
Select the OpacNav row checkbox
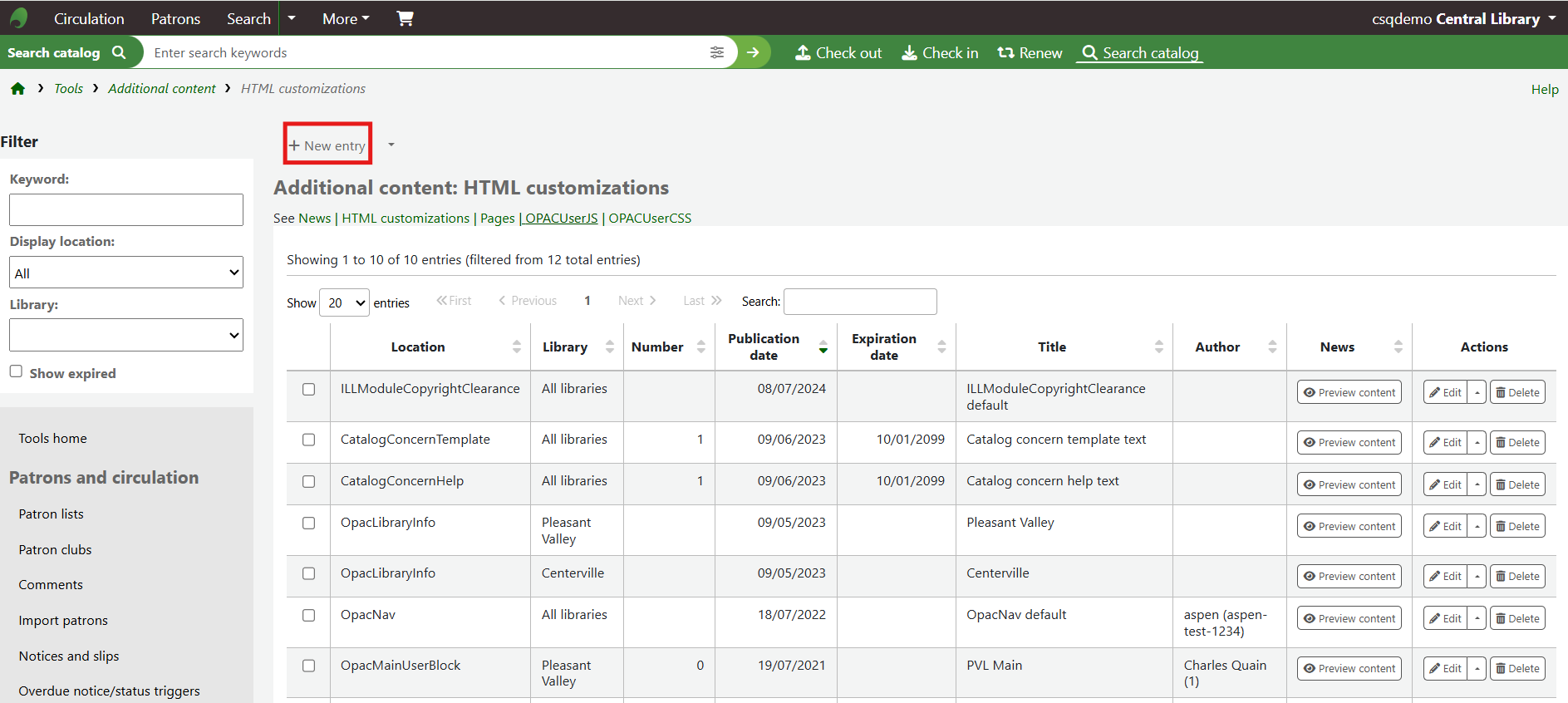[x=308, y=615]
